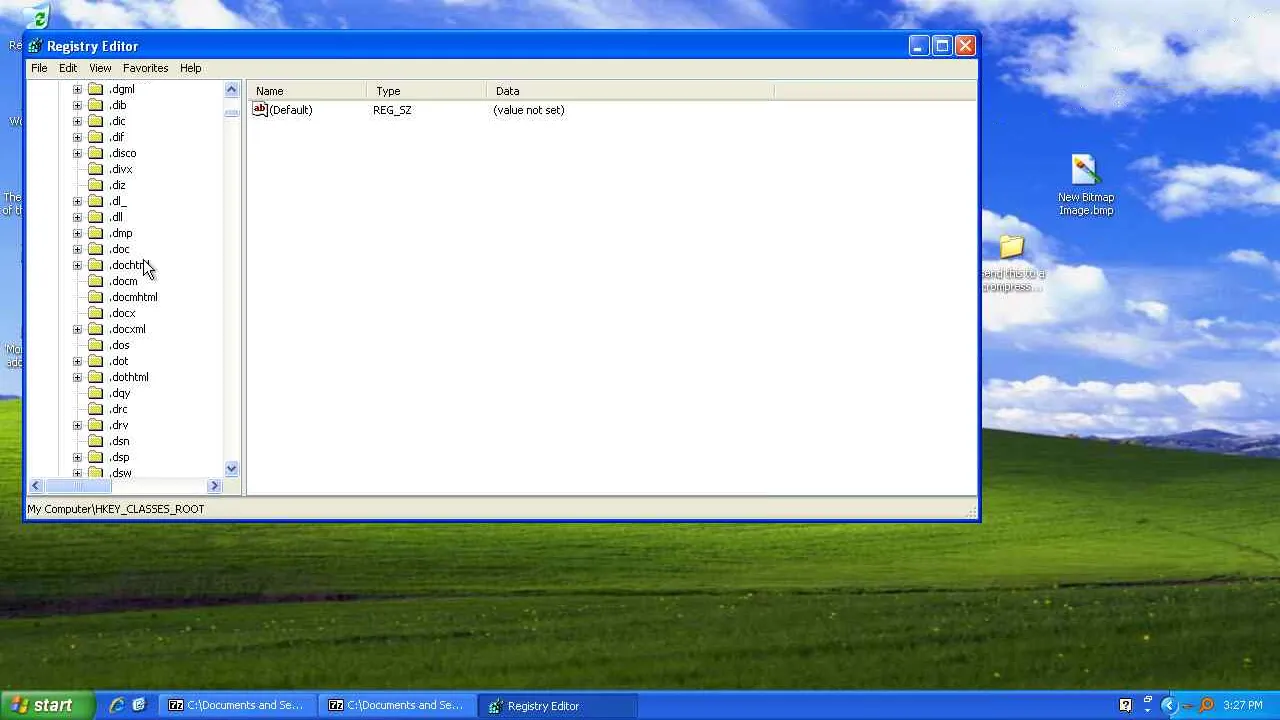This screenshot has width=1280, height=720.
Task: Expand the .disco key
Action: pyautogui.click(x=77, y=153)
